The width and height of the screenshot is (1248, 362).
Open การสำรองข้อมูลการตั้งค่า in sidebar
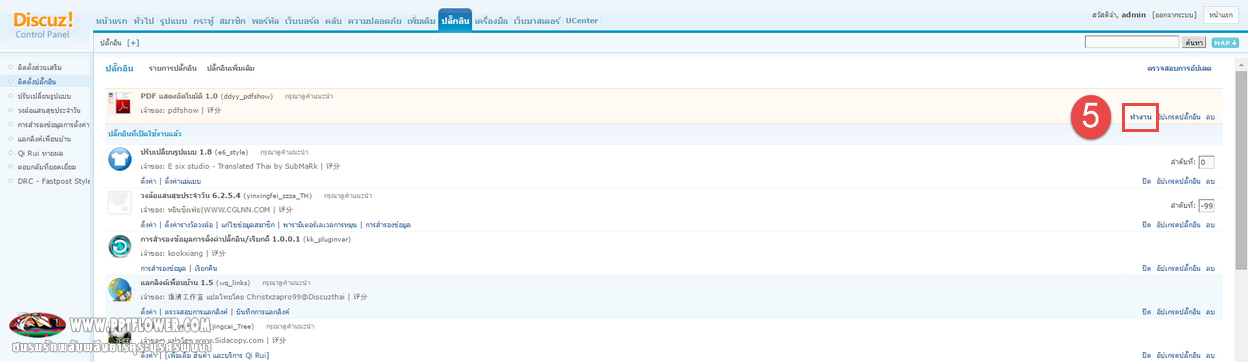click(x=53, y=124)
